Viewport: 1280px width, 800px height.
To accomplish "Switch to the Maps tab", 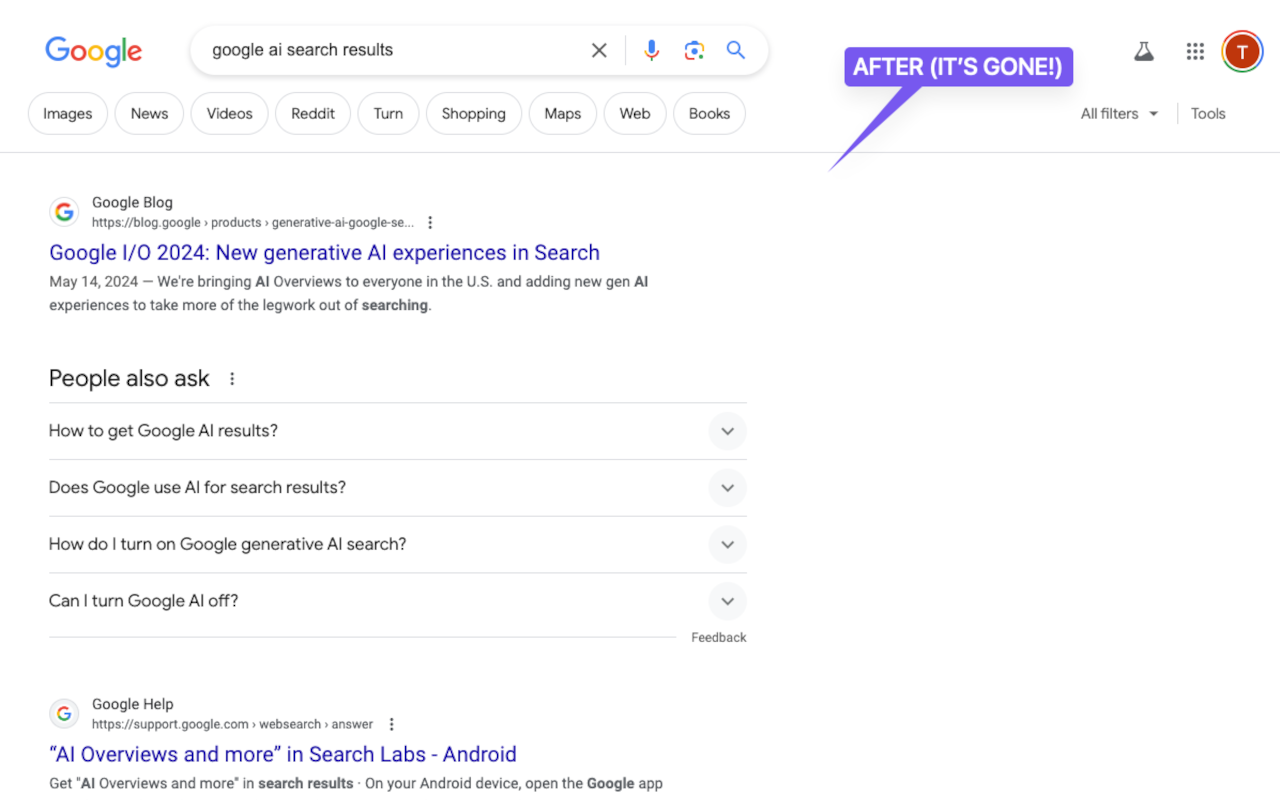I will (562, 113).
